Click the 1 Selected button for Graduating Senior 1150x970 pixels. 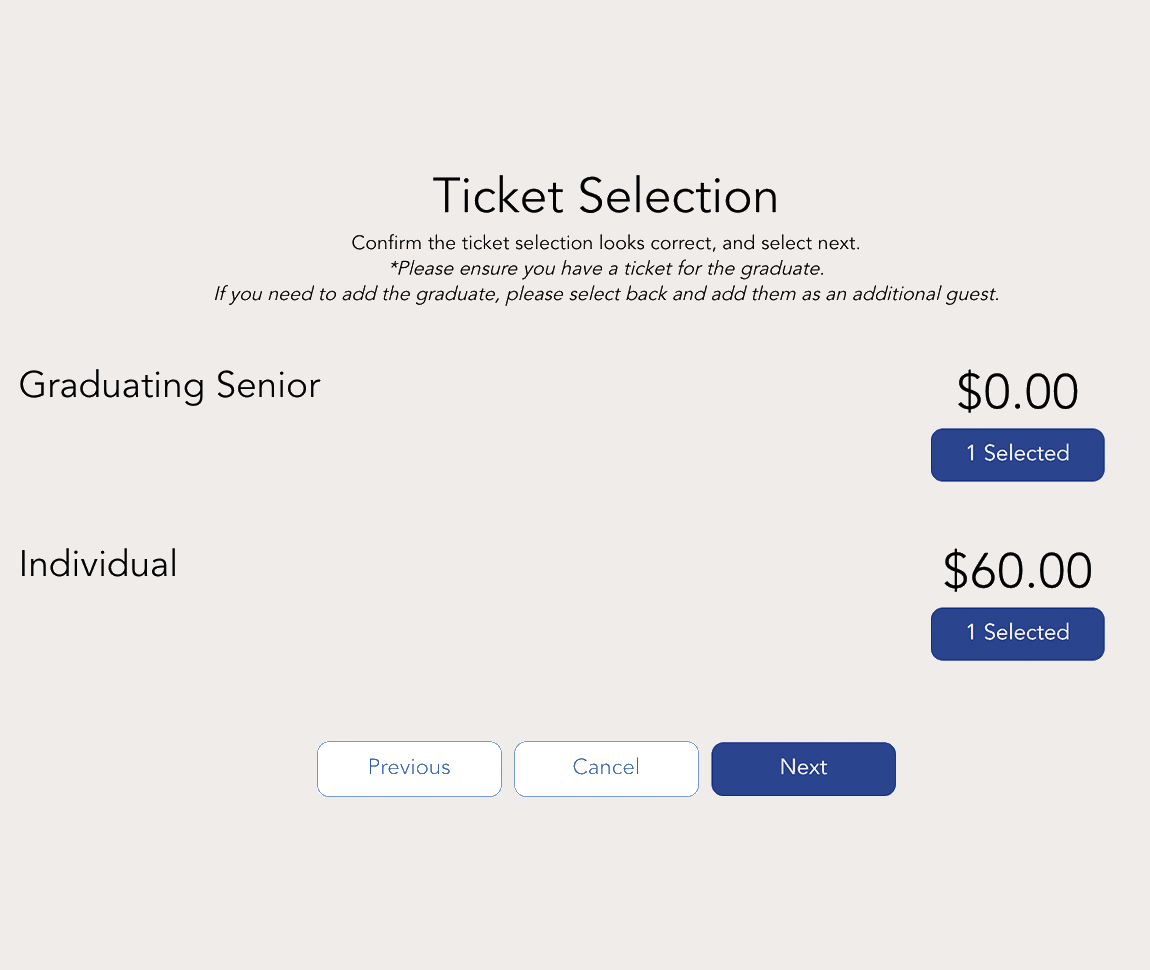pyautogui.click(x=1017, y=454)
